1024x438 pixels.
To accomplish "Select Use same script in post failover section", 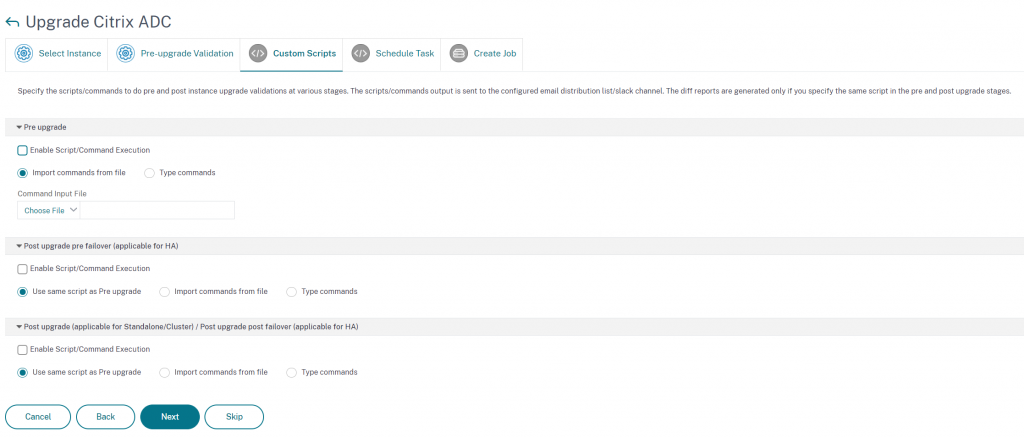I will click(23, 373).
